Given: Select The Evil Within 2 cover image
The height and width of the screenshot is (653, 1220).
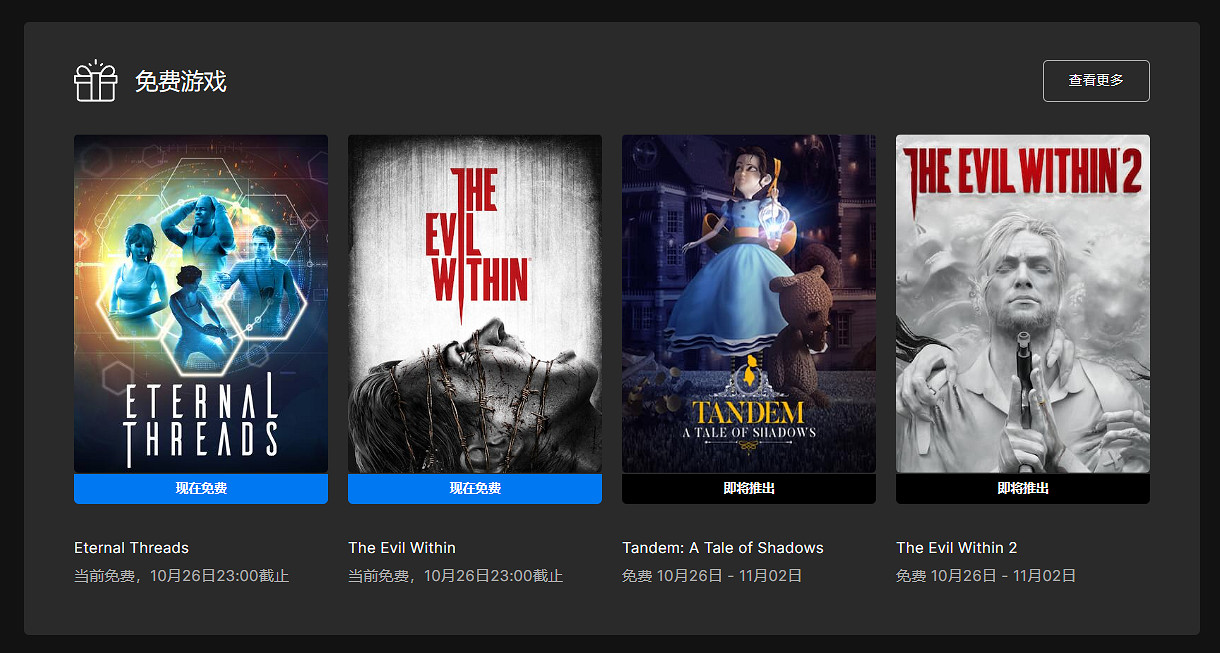Looking at the screenshot, I should tap(1022, 303).
